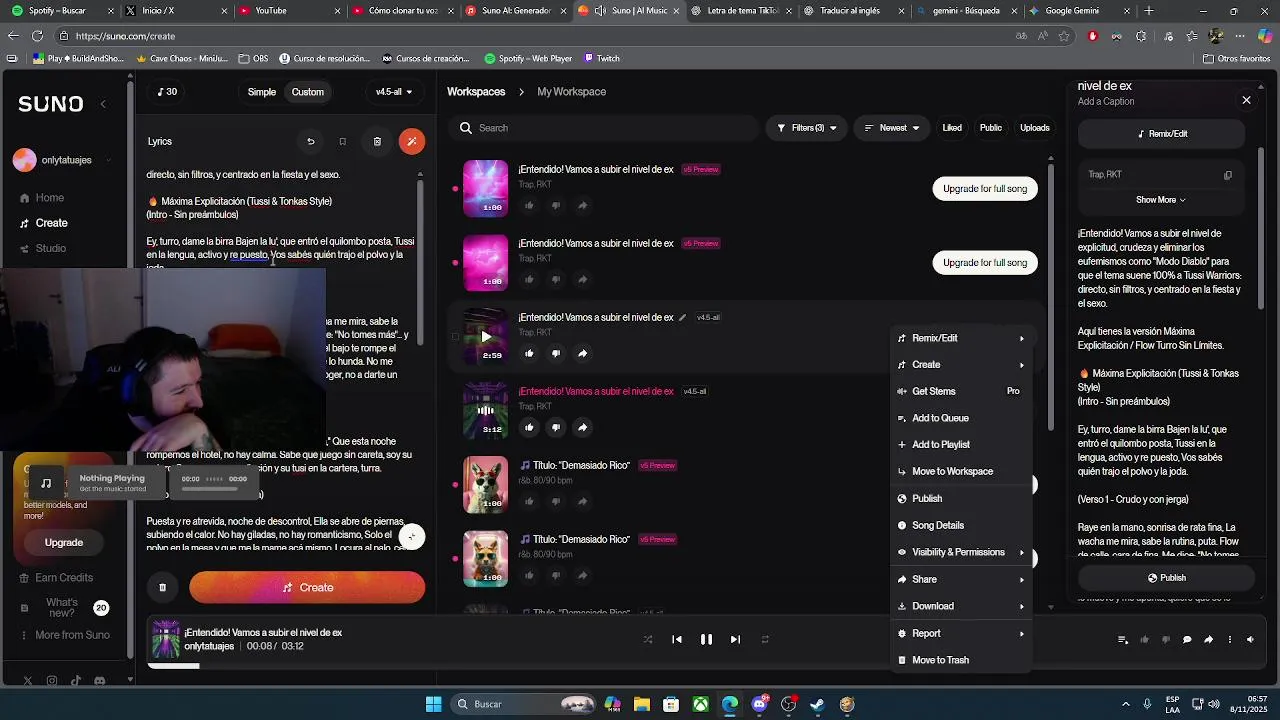The width and height of the screenshot is (1280, 720).
Task: Share the first Demasiado Rico song
Action: click(x=582, y=502)
